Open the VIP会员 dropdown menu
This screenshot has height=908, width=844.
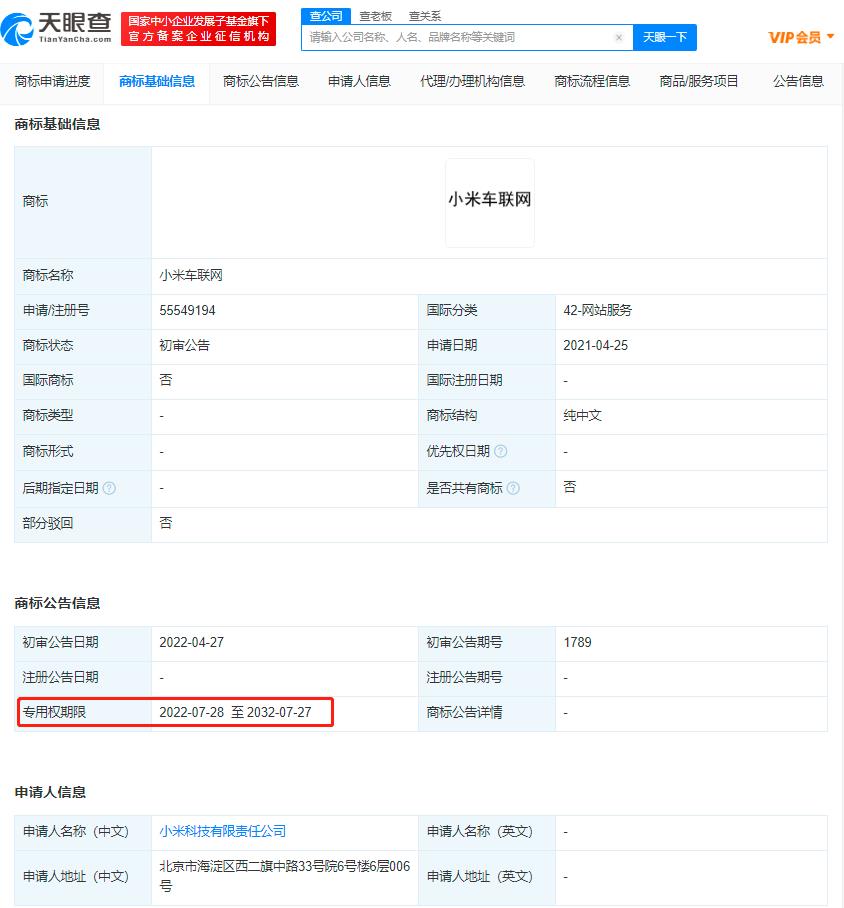(x=801, y=38)
